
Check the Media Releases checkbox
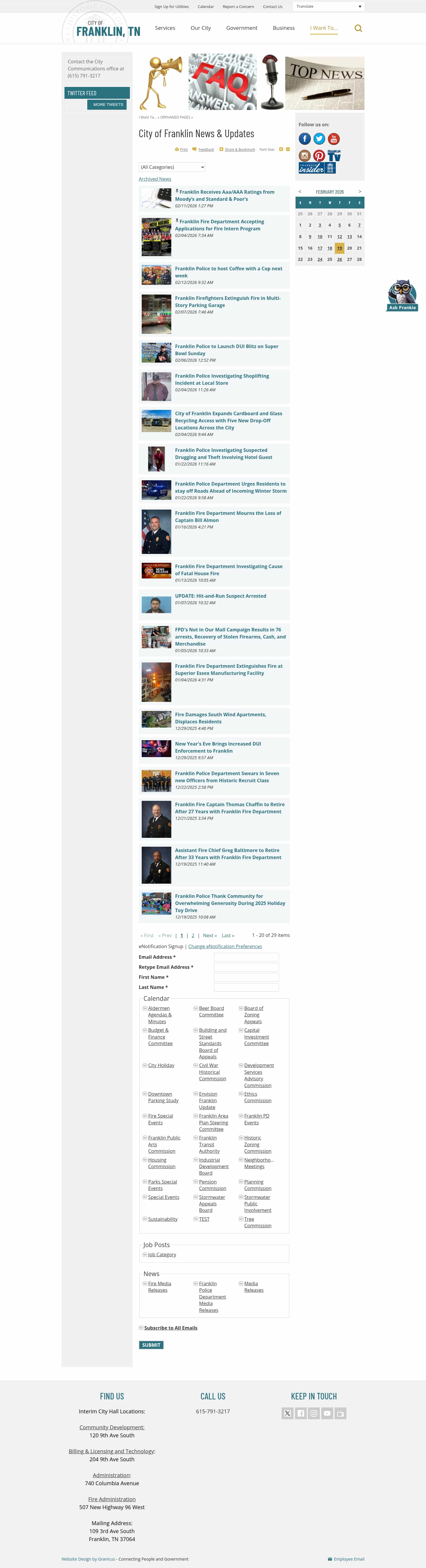(241, 1283)
